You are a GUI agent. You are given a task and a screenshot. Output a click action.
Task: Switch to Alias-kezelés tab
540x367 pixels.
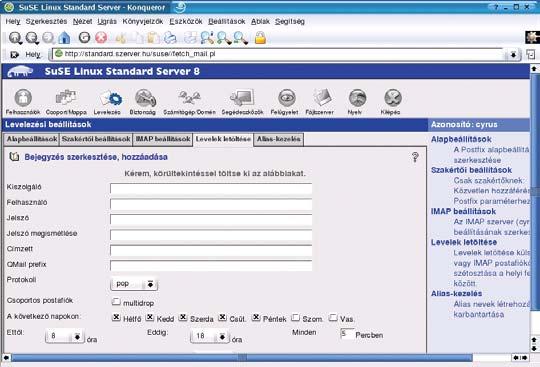tap(279, 139)
